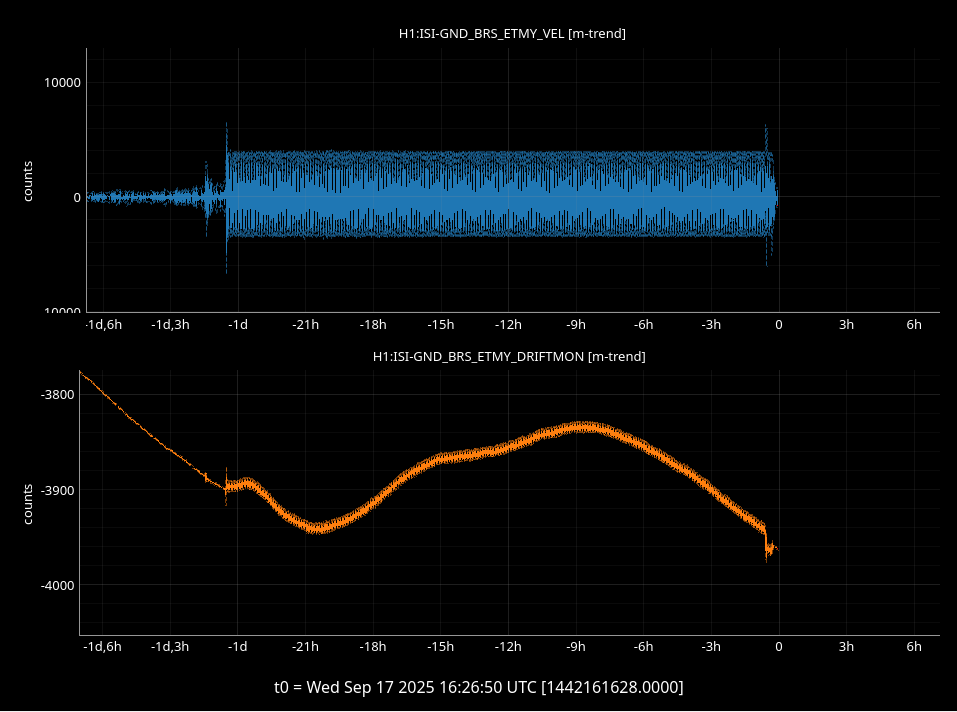Image resolution: width=957 pixels, height=712 pixels.
Task: Click the -3800 y-axis tick label
Action: pos(57,395)
